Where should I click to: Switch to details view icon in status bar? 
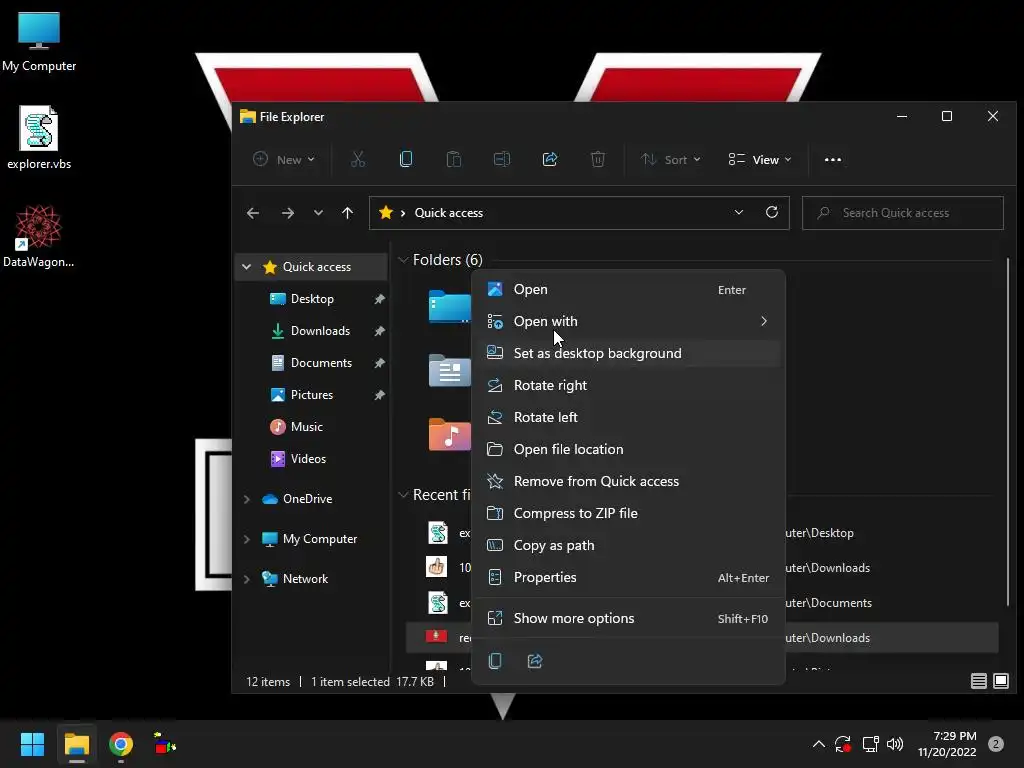point(978,681)
